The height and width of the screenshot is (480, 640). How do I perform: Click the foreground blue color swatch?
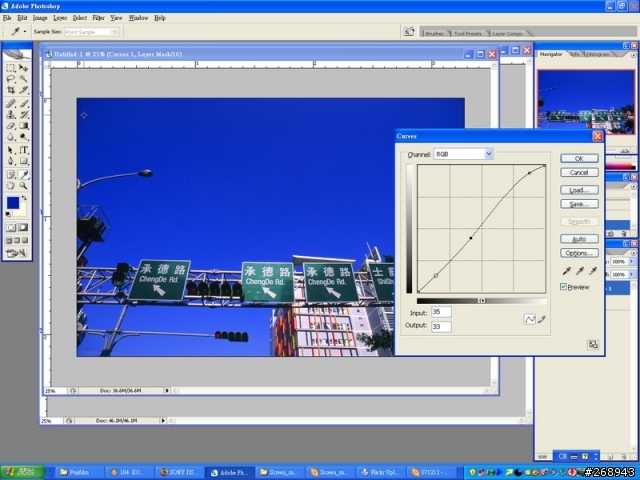click(13, 203)
